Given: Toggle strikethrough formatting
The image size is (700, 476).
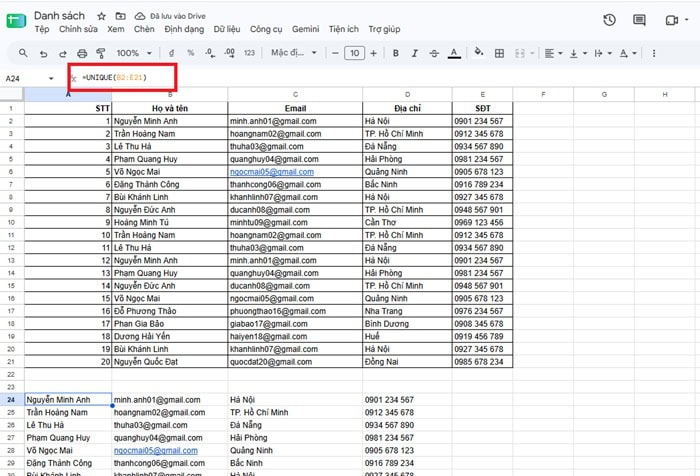Looking at the screenshot, I should pos(434,53).
